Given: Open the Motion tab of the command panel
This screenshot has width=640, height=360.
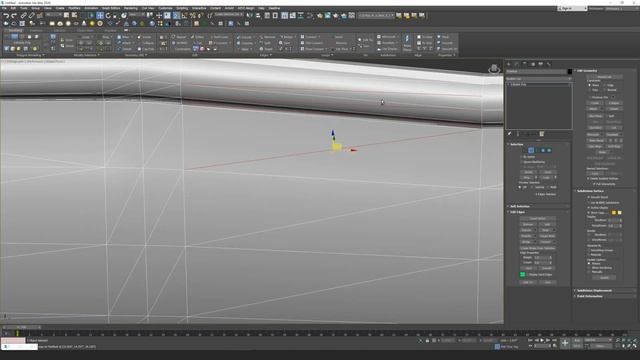Looking at the screenshot, I should 533,64.
